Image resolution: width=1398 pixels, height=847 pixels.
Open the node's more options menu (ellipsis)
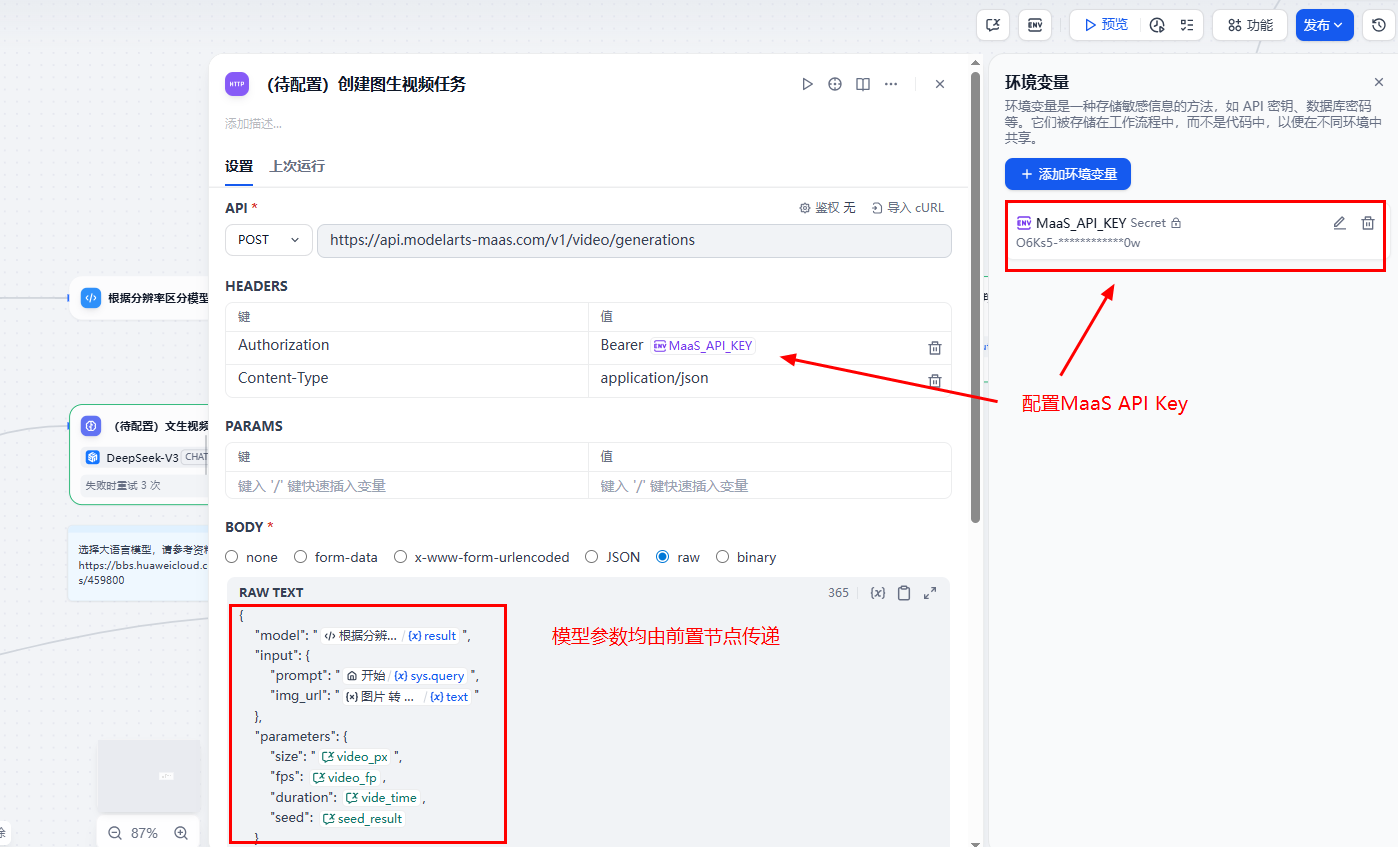click(890, 84)
